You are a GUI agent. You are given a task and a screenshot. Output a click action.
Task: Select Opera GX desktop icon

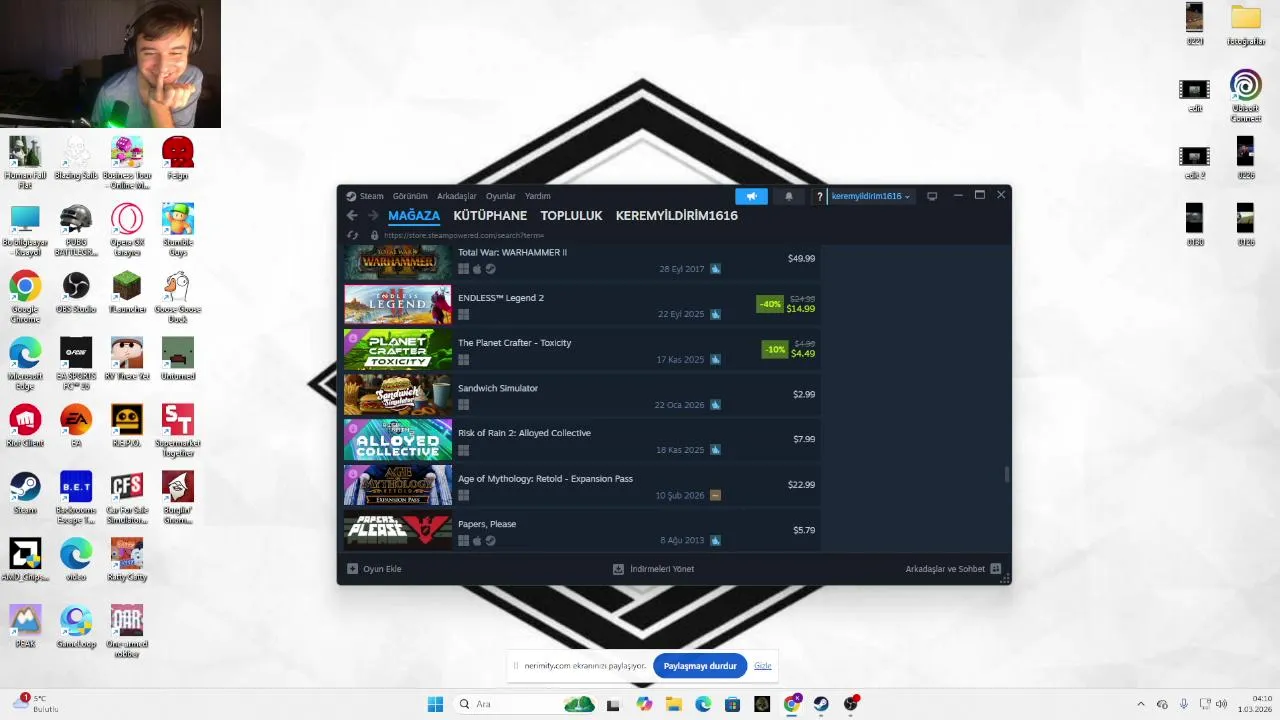pyautogui.click(x=127, y=230)
